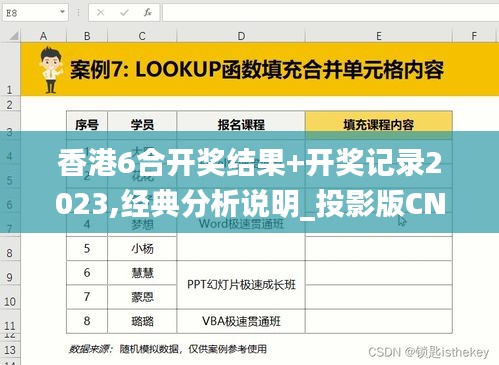Click the cell with number 7

(x=87, y=297)
